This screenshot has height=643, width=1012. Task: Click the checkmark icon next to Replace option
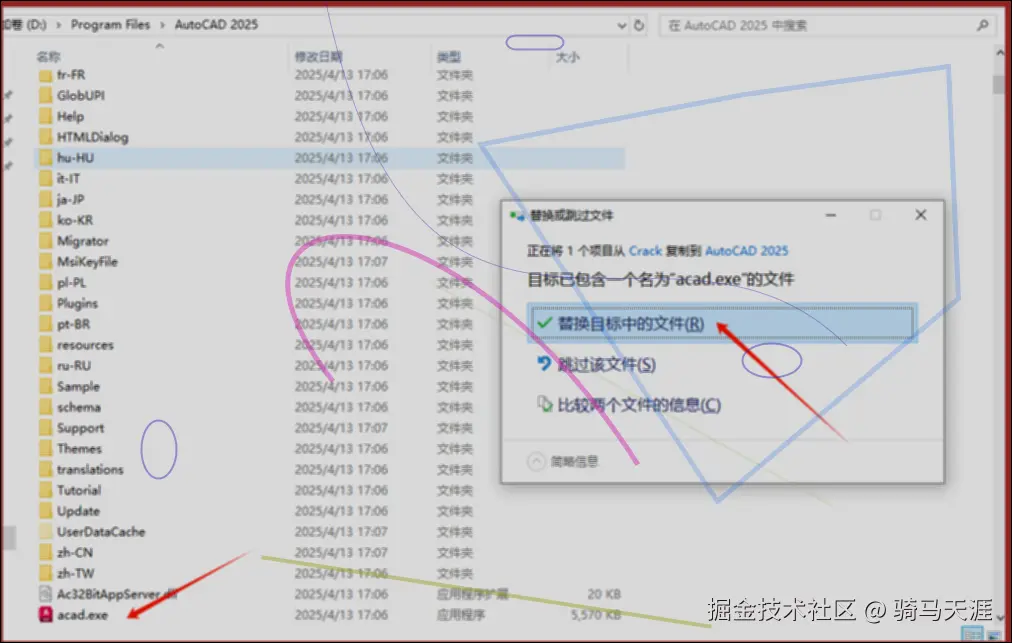click(x=544, y=323)
